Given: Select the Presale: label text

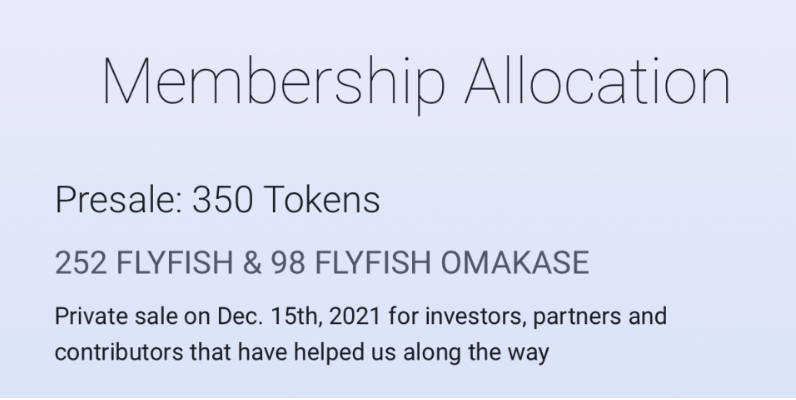Looking at the screenshot, I should pyautogui.click(x=119, y=199).
